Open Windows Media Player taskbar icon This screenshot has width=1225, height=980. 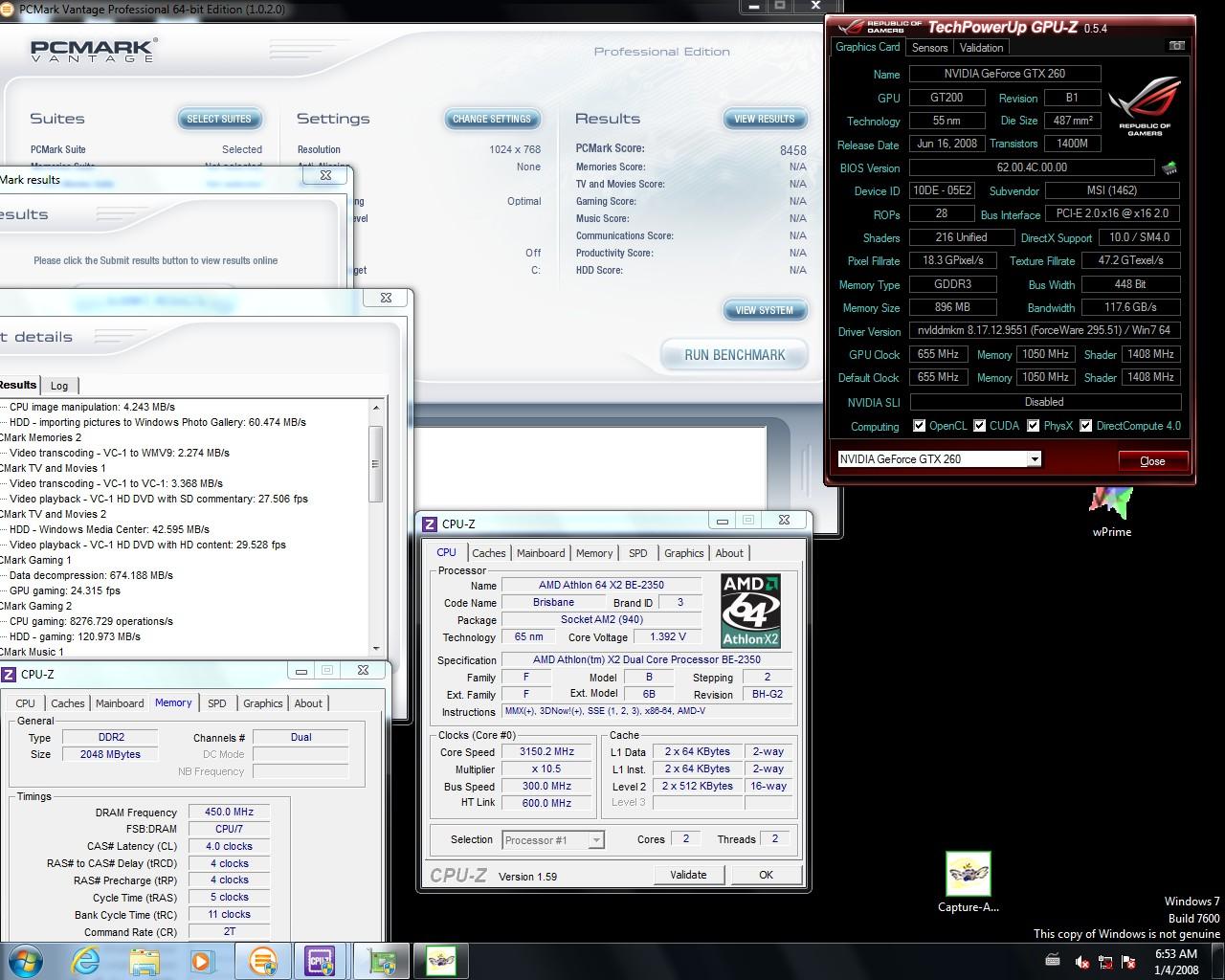(x=202, y=961)
